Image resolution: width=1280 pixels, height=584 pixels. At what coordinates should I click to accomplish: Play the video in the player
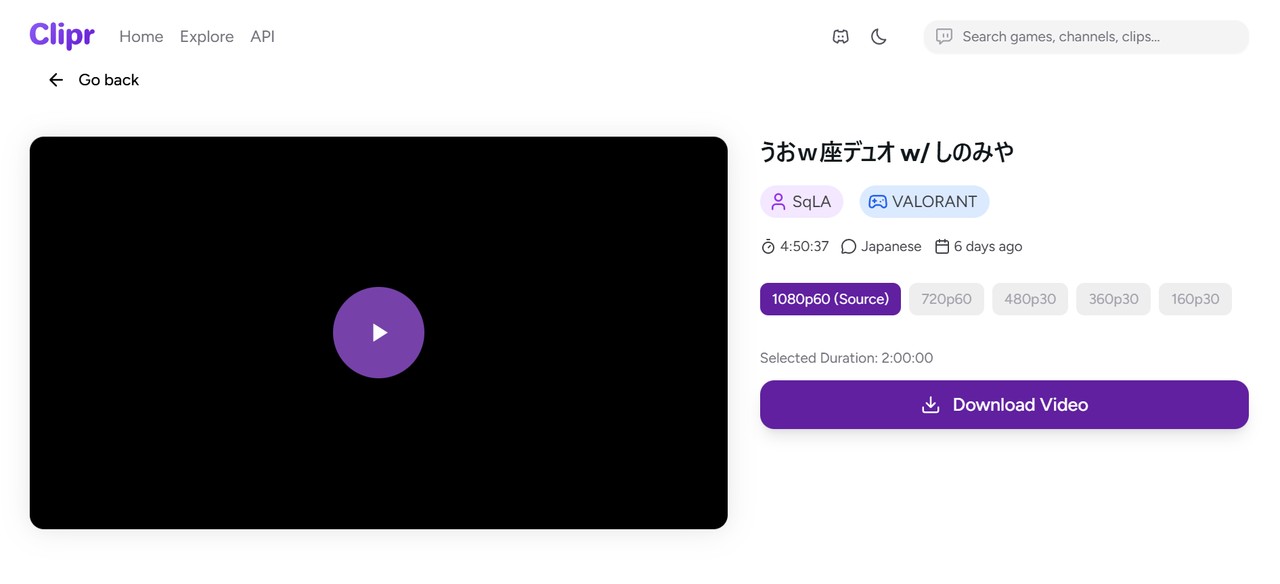[378, 333]
